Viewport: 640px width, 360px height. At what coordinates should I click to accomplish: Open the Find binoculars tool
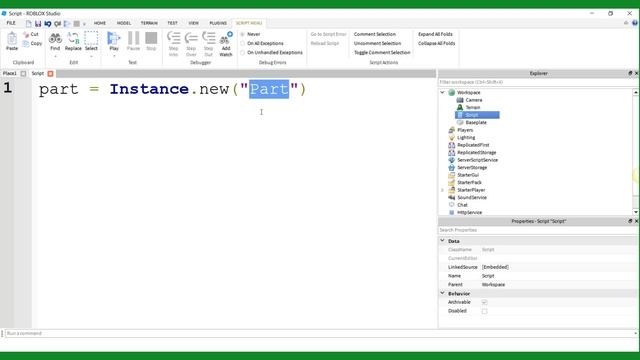pyautogui.click(x=55, y=38)
